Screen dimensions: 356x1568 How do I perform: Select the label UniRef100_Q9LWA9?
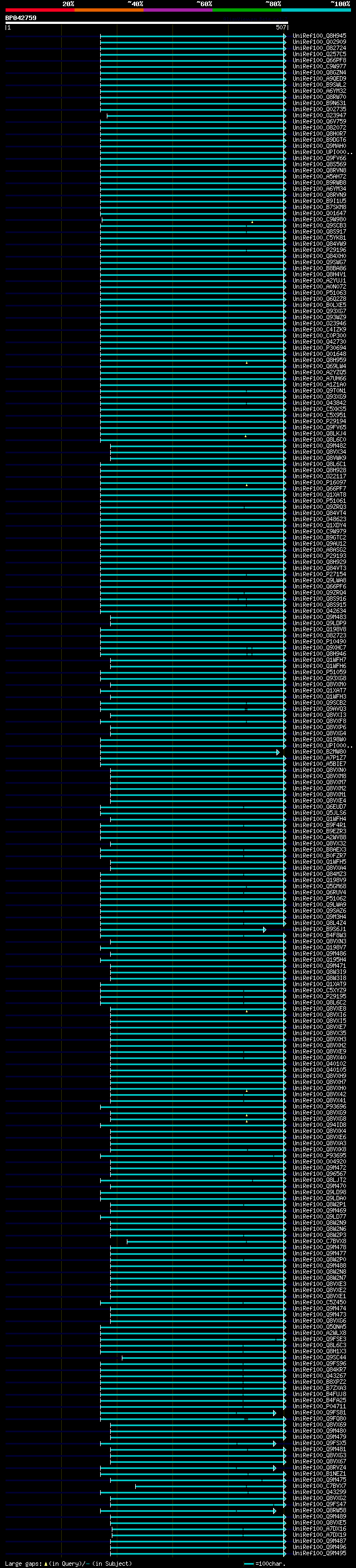click(319, 905)
